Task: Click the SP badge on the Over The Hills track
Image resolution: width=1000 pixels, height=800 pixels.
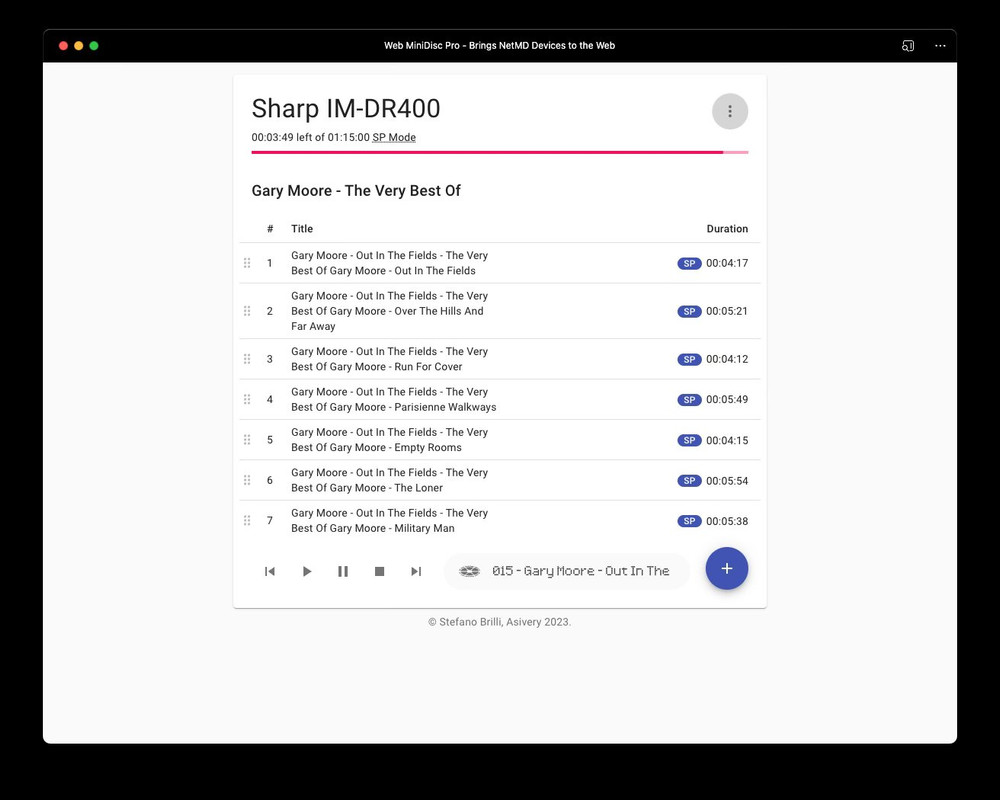Action: (689, 311)
